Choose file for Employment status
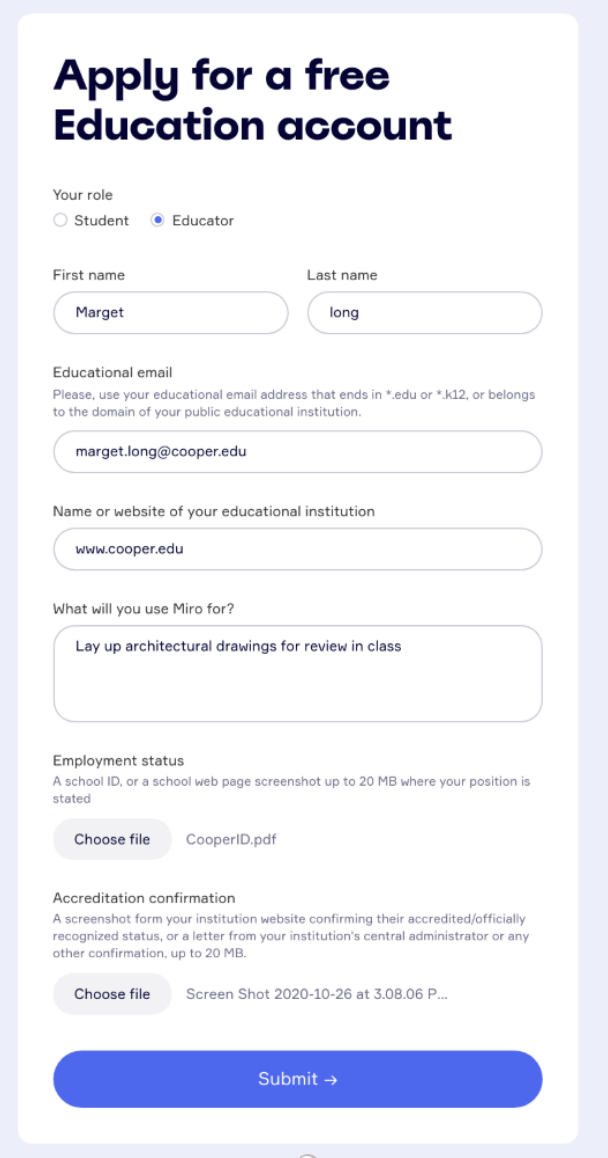This screenshot has width=608, height=1158. 112,839
